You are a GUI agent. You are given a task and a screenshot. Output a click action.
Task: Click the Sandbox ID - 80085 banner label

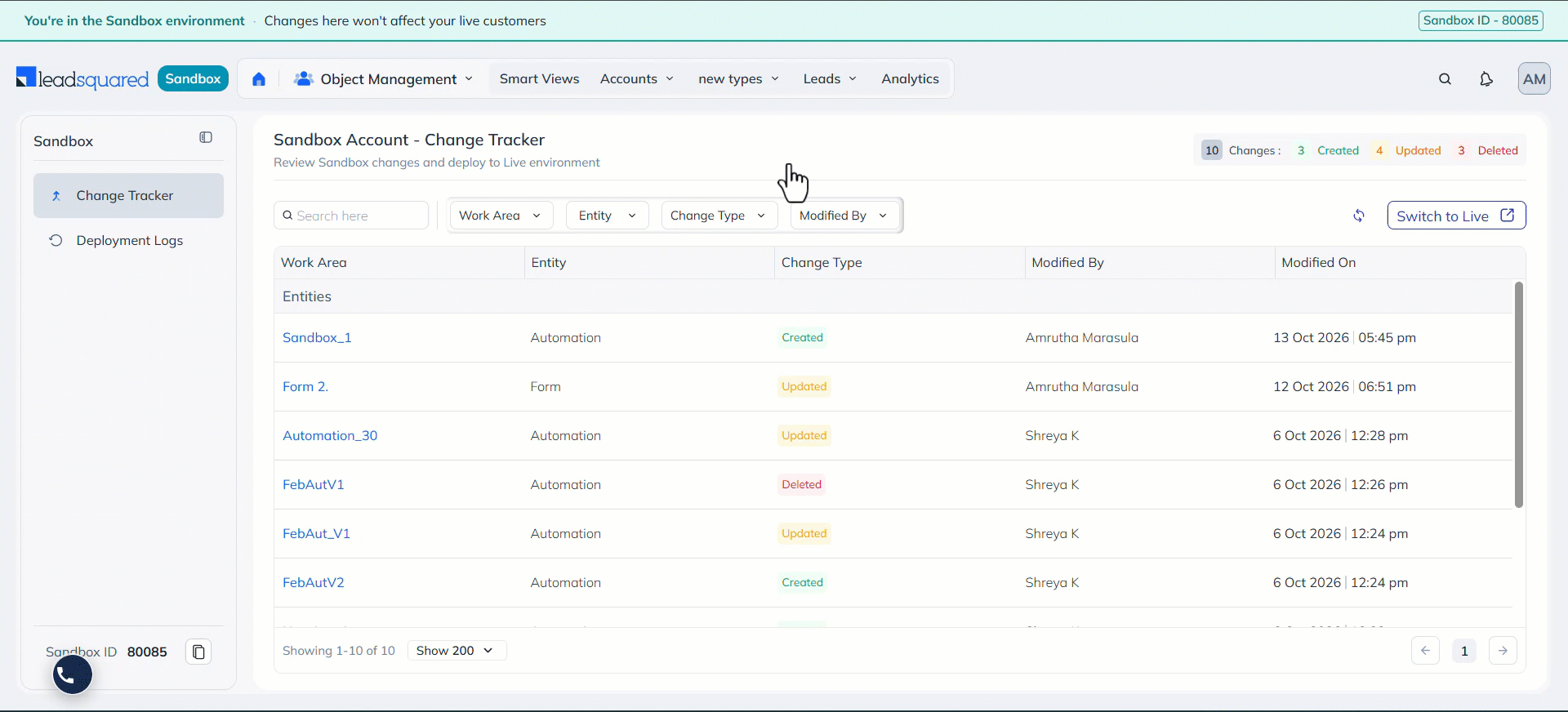coord(1481,20)
